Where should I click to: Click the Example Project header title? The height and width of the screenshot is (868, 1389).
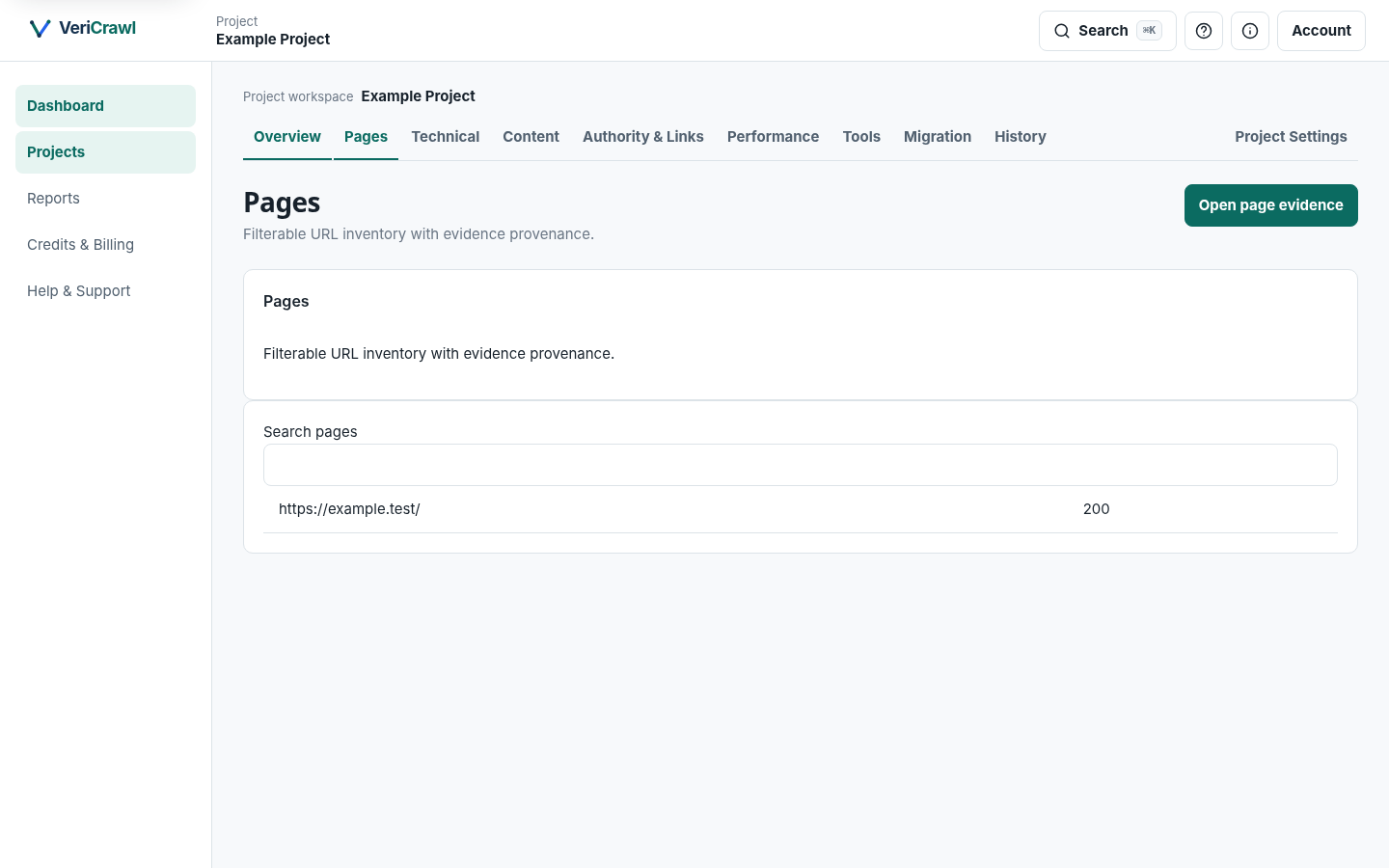273,40
